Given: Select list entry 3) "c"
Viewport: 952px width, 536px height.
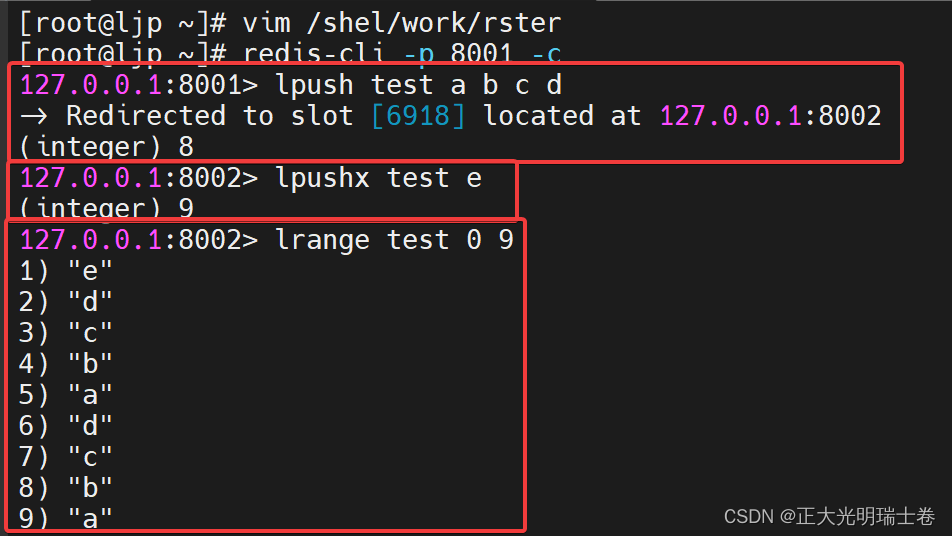Looking at the screenshot, I should (x=66, y=332).
